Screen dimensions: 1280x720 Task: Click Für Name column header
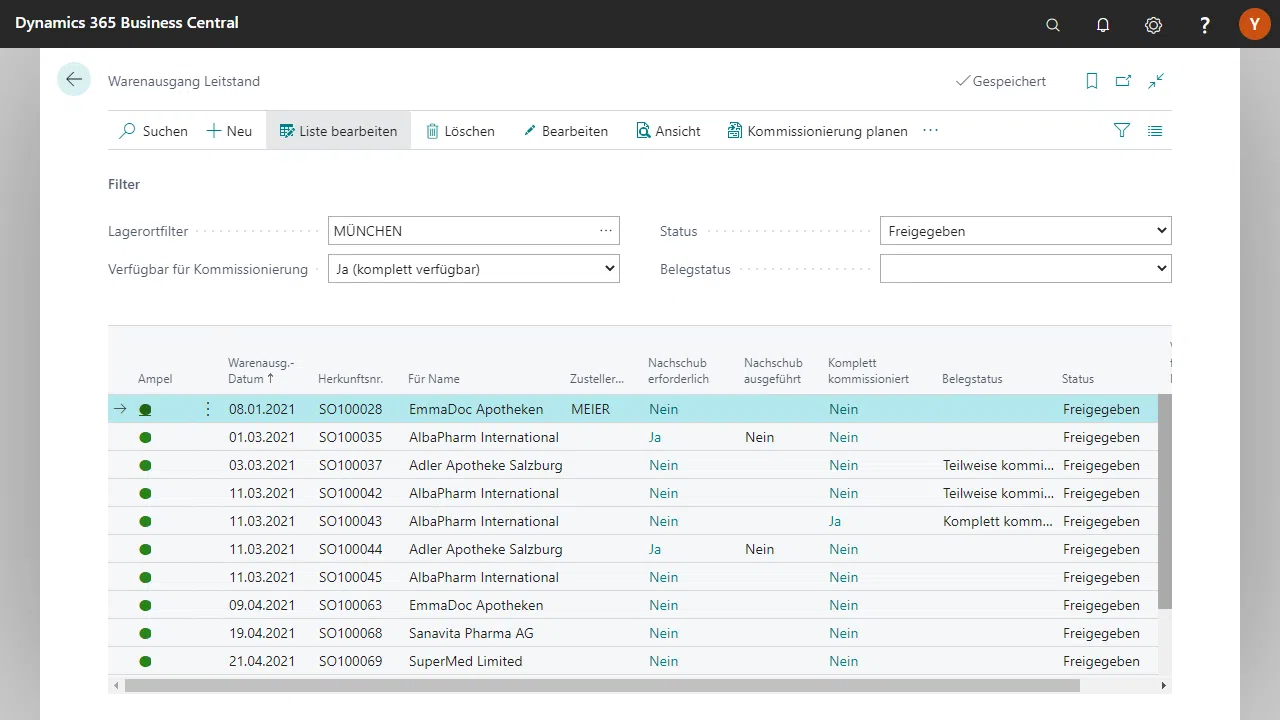434,379
